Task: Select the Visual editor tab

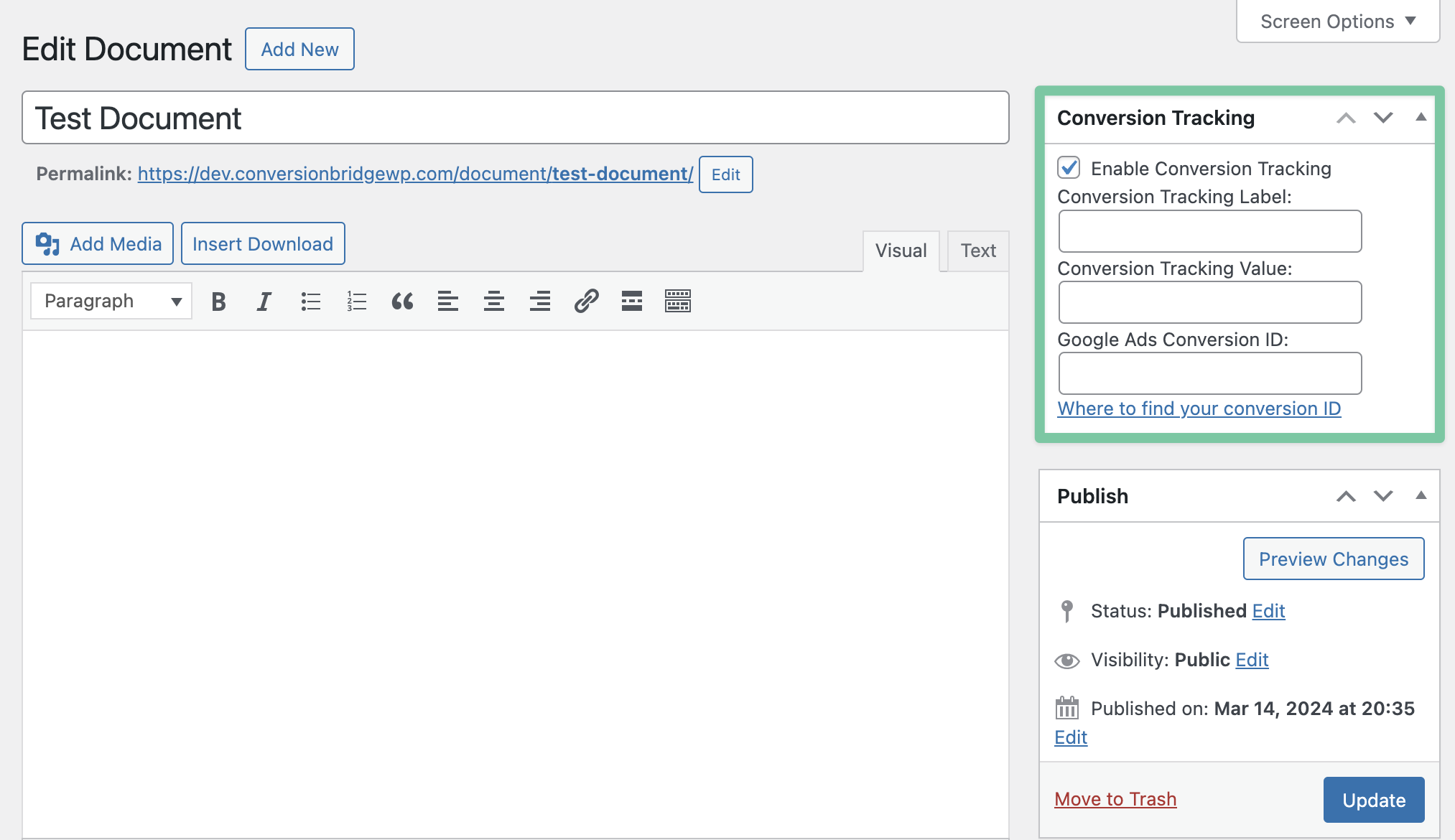Action: point(901,251)
